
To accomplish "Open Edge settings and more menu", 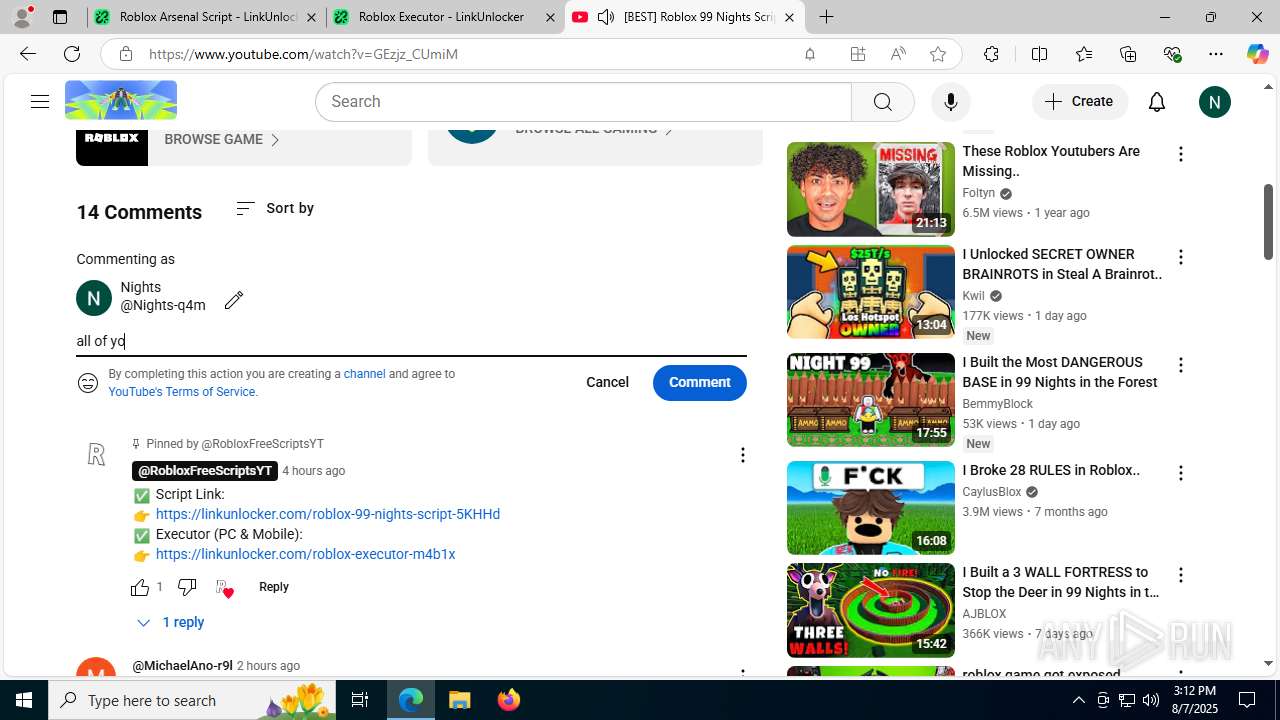I will coord(1216,54).
